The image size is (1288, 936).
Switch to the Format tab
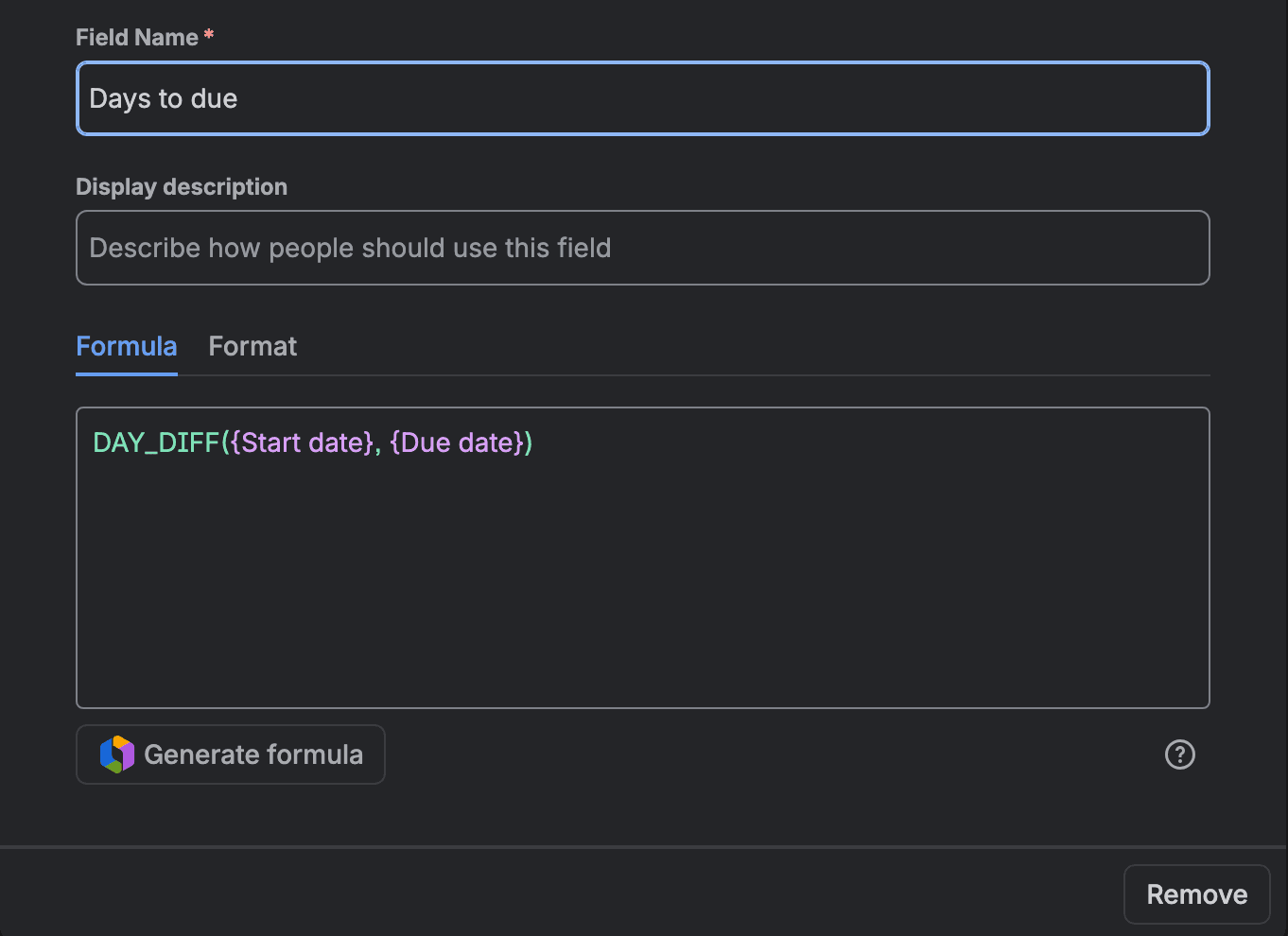pyautogui.click(x=252, y=346)
